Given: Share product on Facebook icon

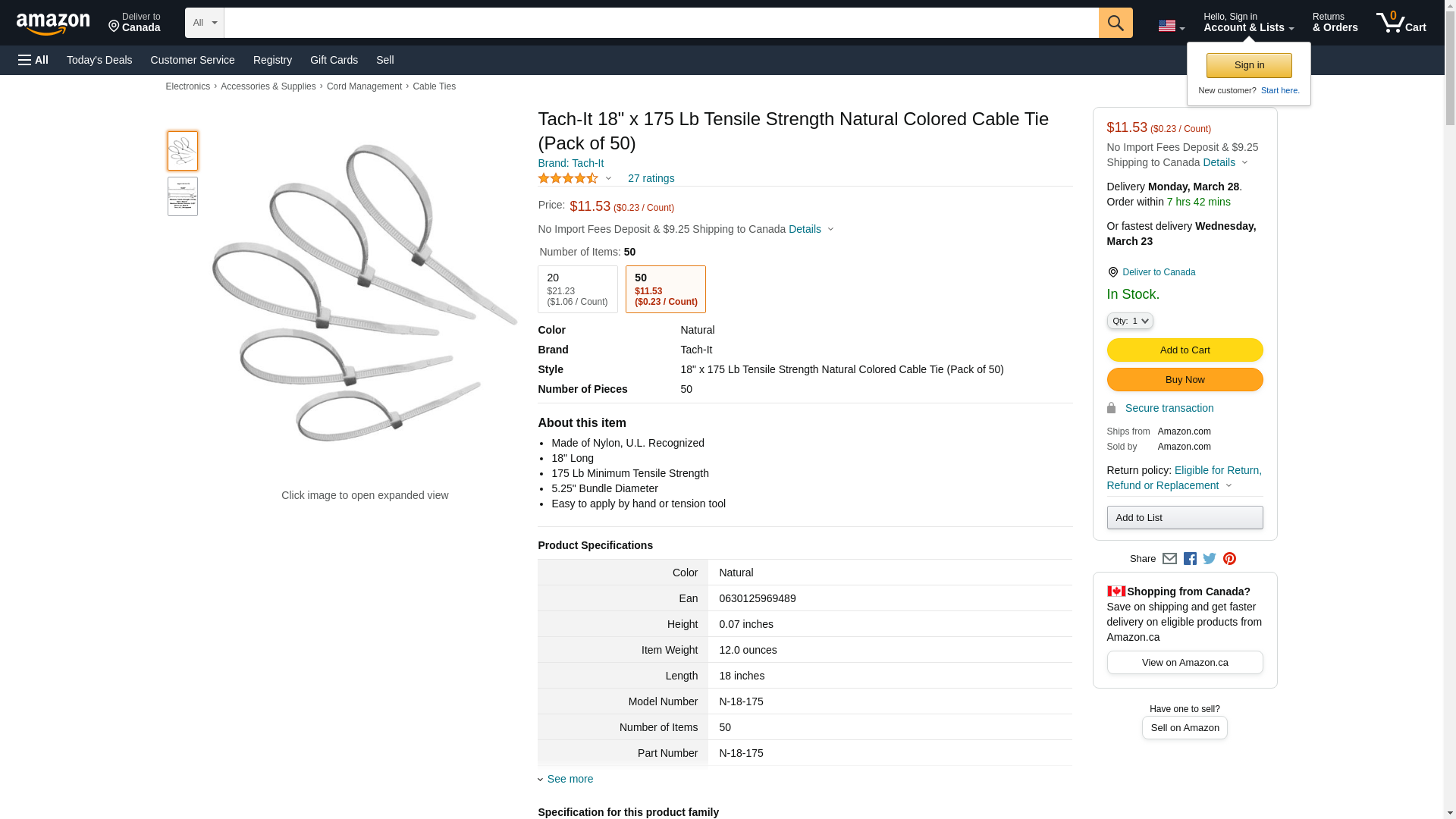Looking at the screenshot, I should 1190,559.
